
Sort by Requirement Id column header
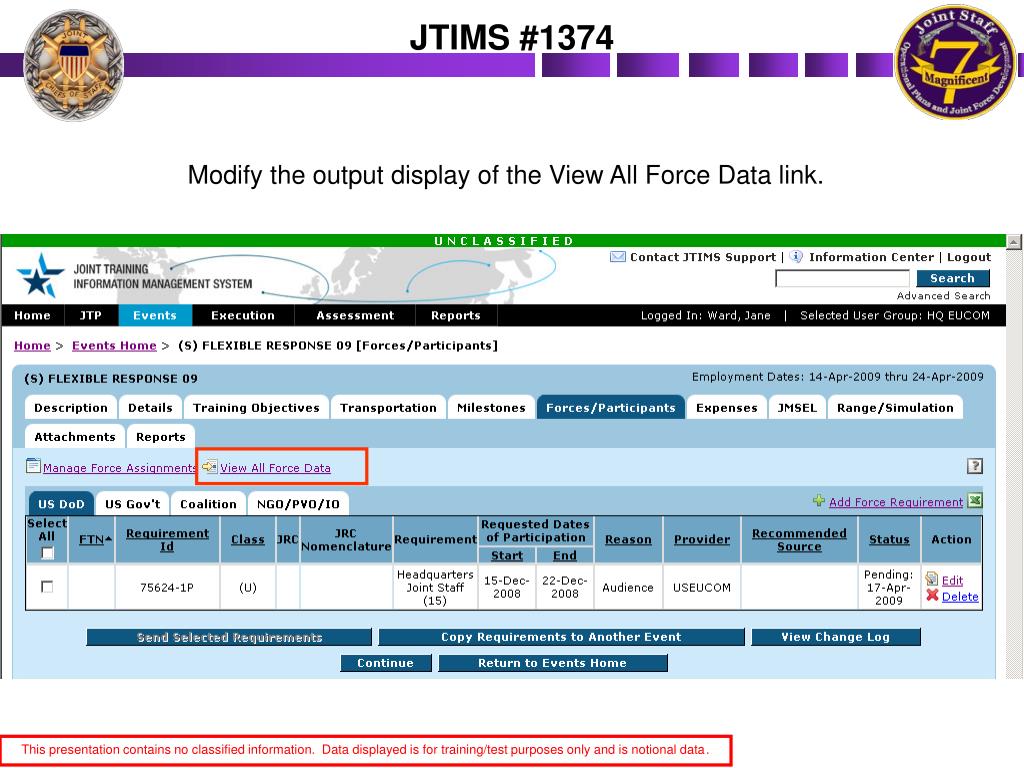click(167, 539)
